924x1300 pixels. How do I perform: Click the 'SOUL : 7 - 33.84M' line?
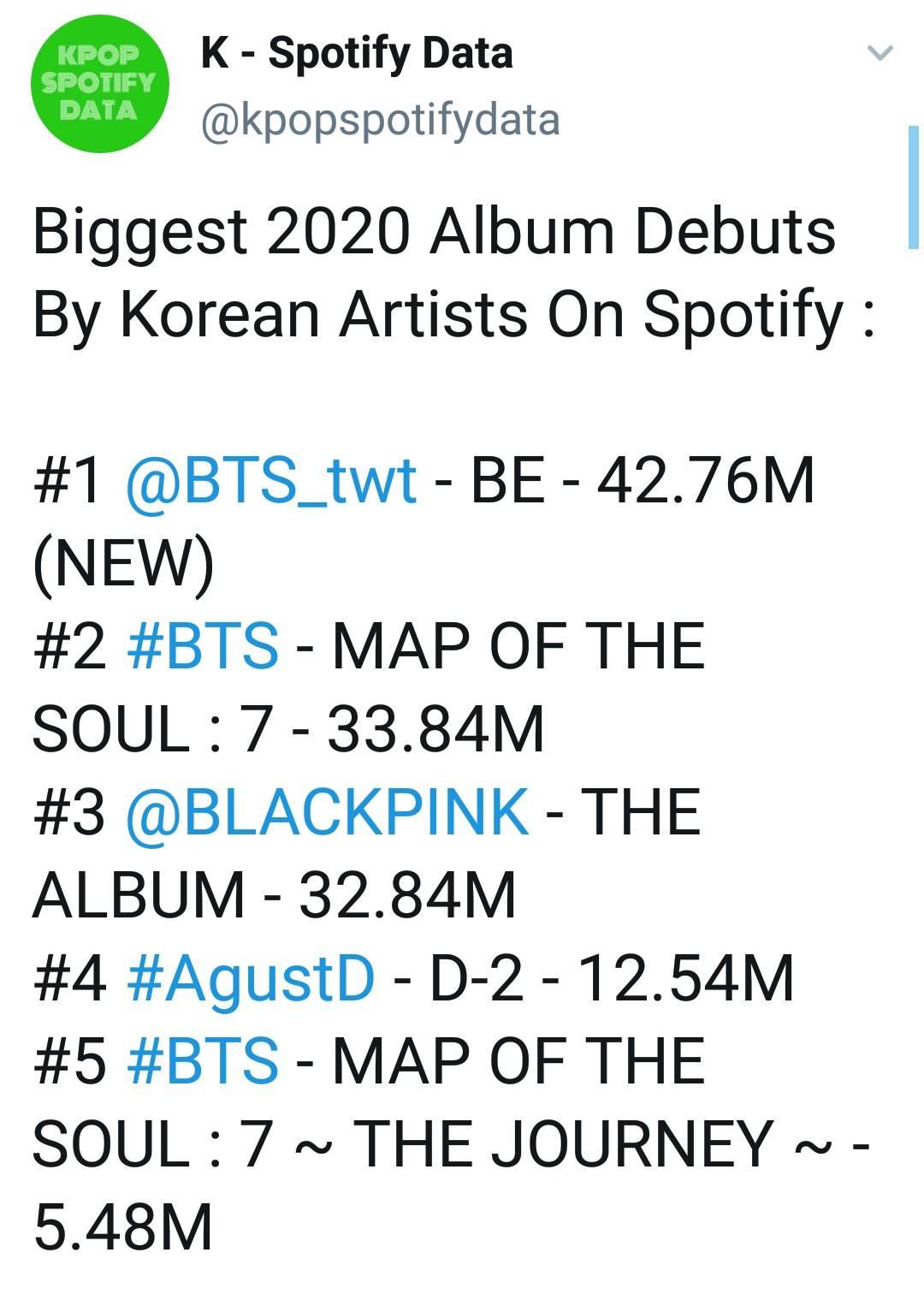click(x=288, y=730)
